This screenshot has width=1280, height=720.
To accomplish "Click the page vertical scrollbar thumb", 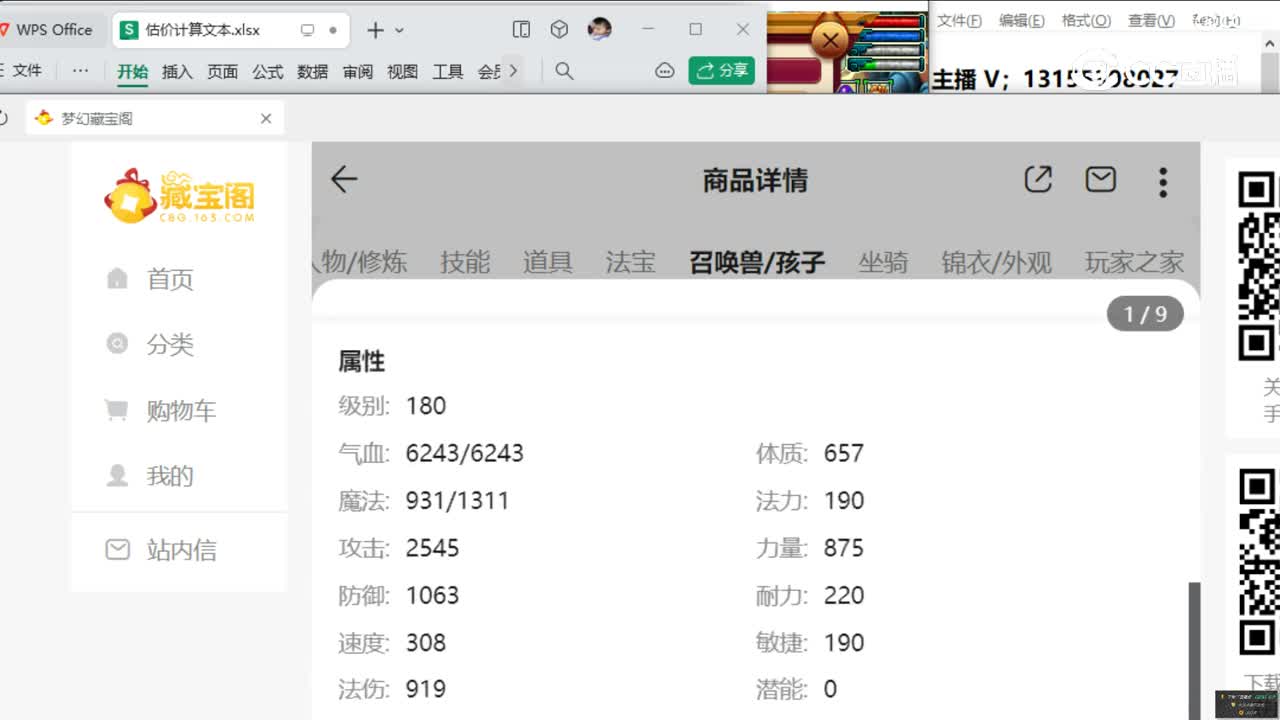I will (1193, 650).
